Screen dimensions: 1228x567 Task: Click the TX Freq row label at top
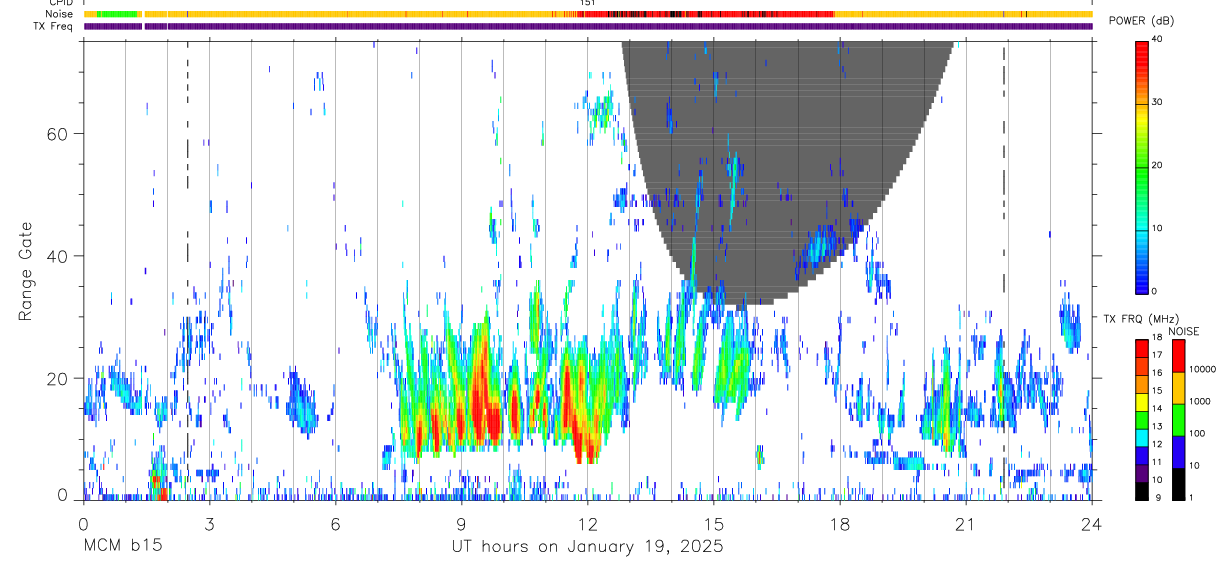pyautogui.click(x=53, y=26)
